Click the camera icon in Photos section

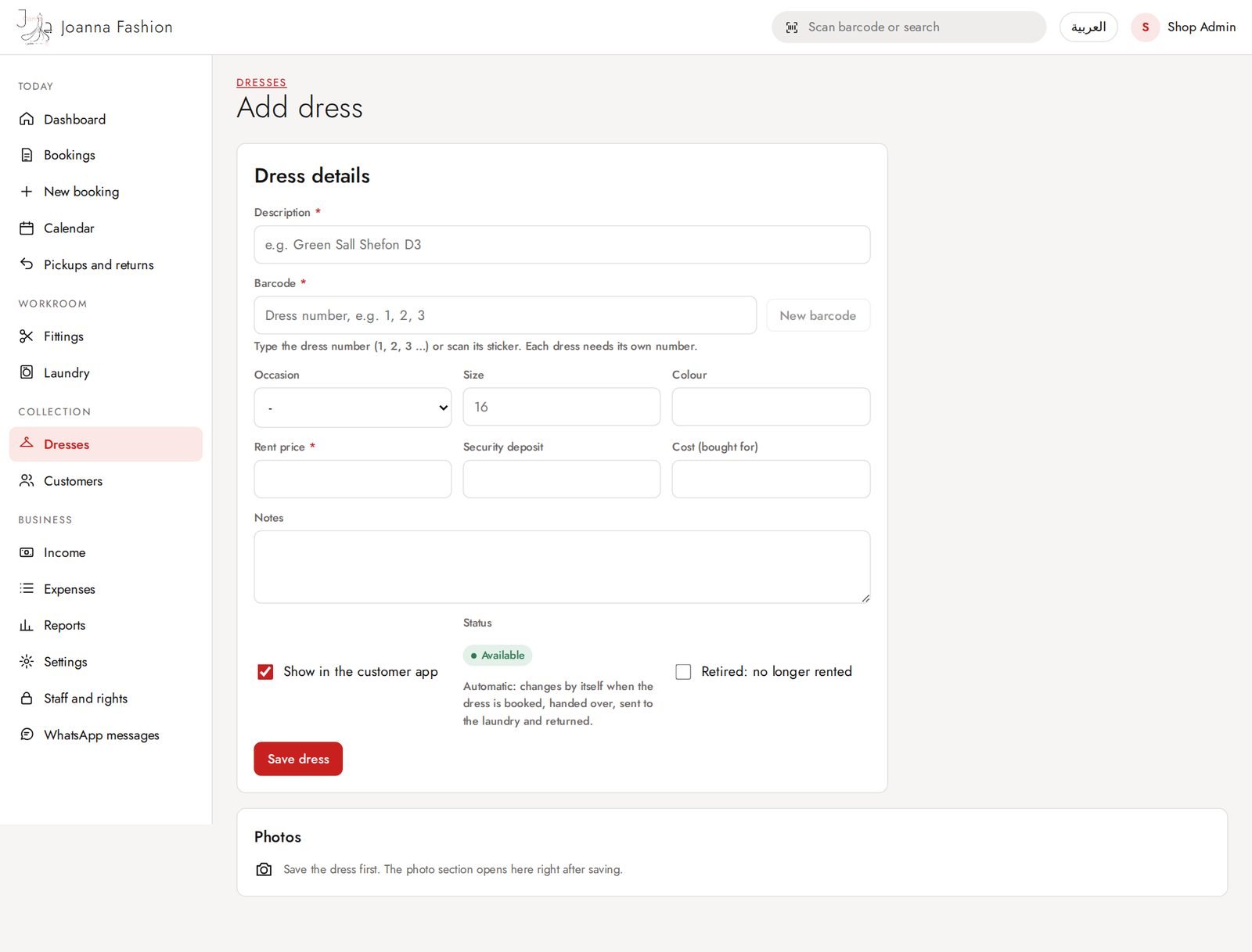pos(264,870)
